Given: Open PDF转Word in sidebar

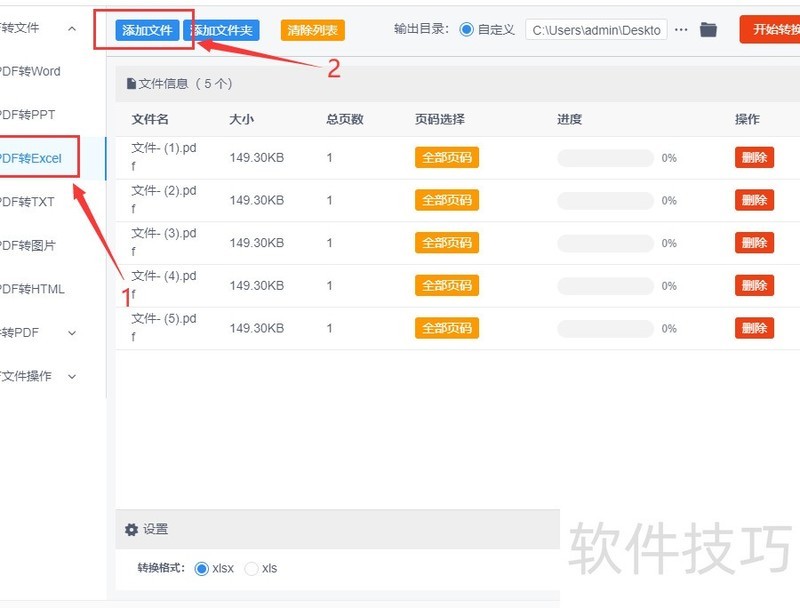Looking at the screenshot, I should coord(30,71).
